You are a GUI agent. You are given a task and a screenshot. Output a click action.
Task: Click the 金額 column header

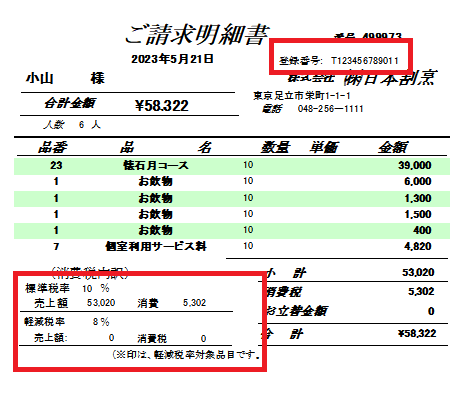point(393,147)
